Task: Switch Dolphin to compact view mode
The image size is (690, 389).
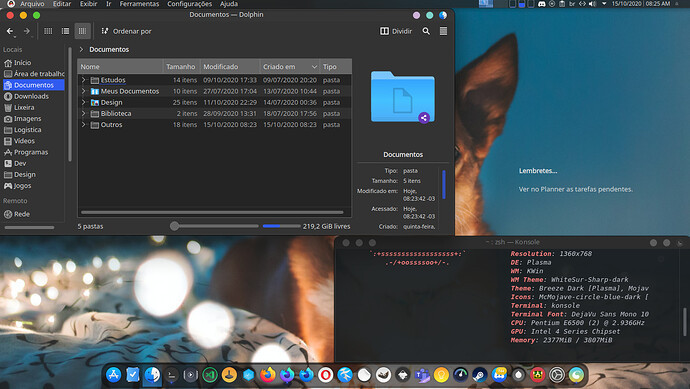Action: click(x=65, y=31)
